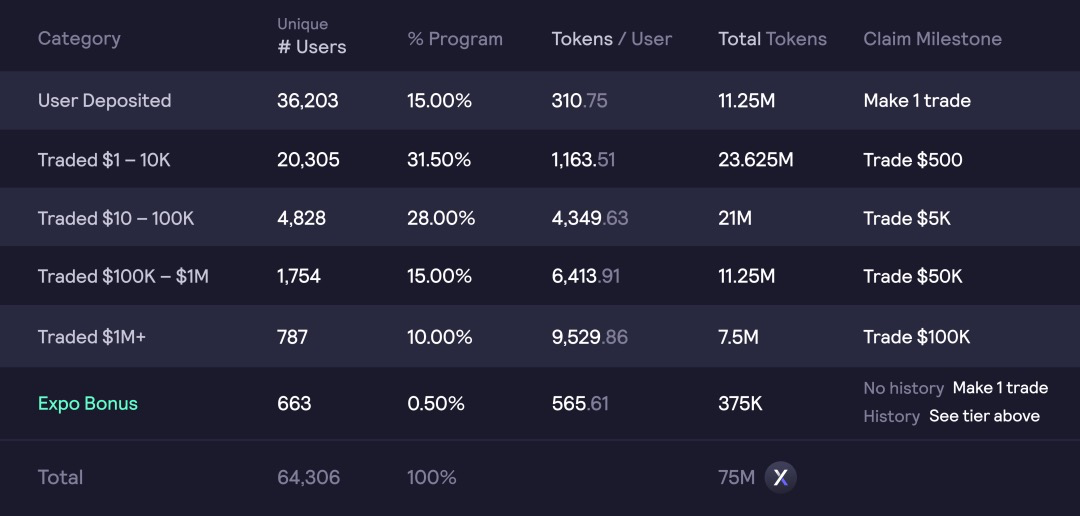
Task: Click the Claim Milestone column header
Action: pyautogui.click(x=933, y=39)
